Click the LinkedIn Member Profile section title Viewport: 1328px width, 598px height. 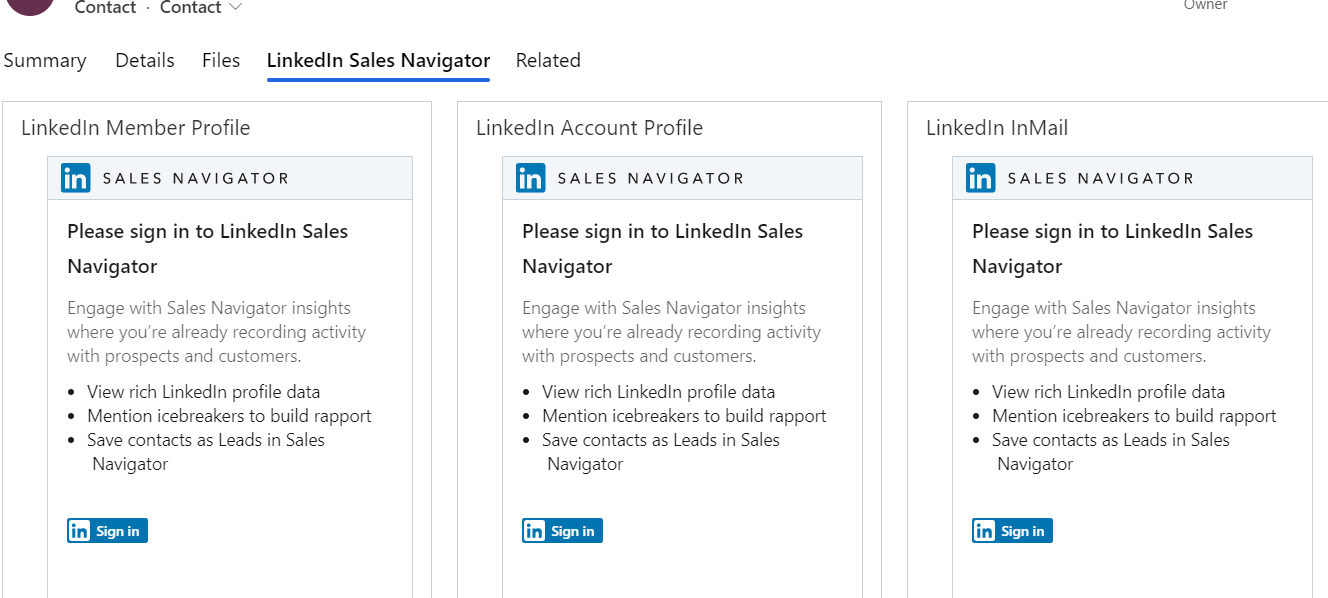pos(136,128)
